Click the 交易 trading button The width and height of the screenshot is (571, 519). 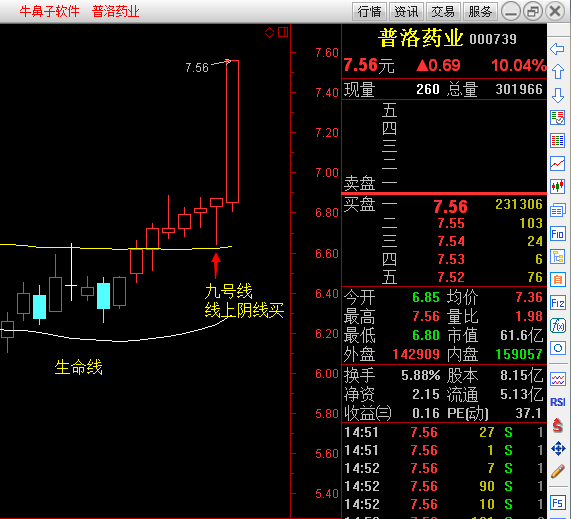pyautogui.click(x=443, y=12)
